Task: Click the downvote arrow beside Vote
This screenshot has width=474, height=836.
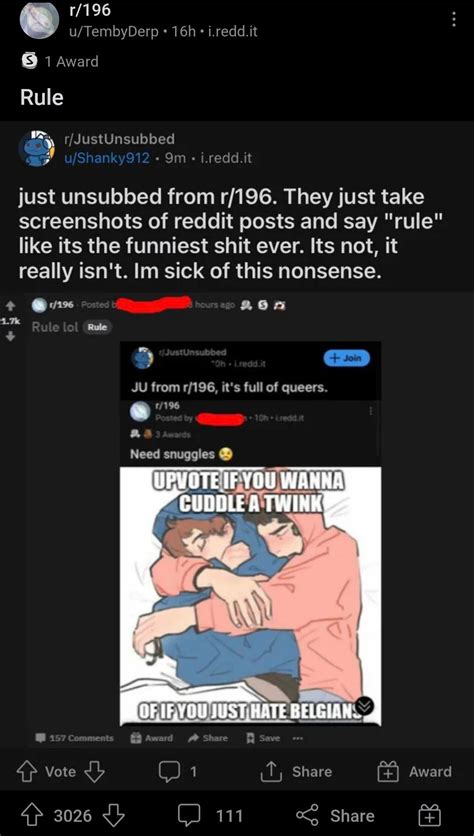Action: tap(94, 771)
